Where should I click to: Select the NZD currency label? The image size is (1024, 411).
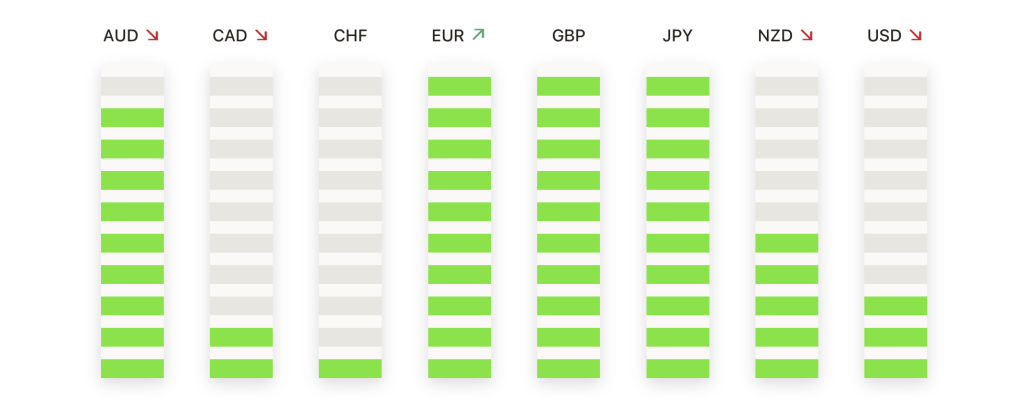click(775, 36)
